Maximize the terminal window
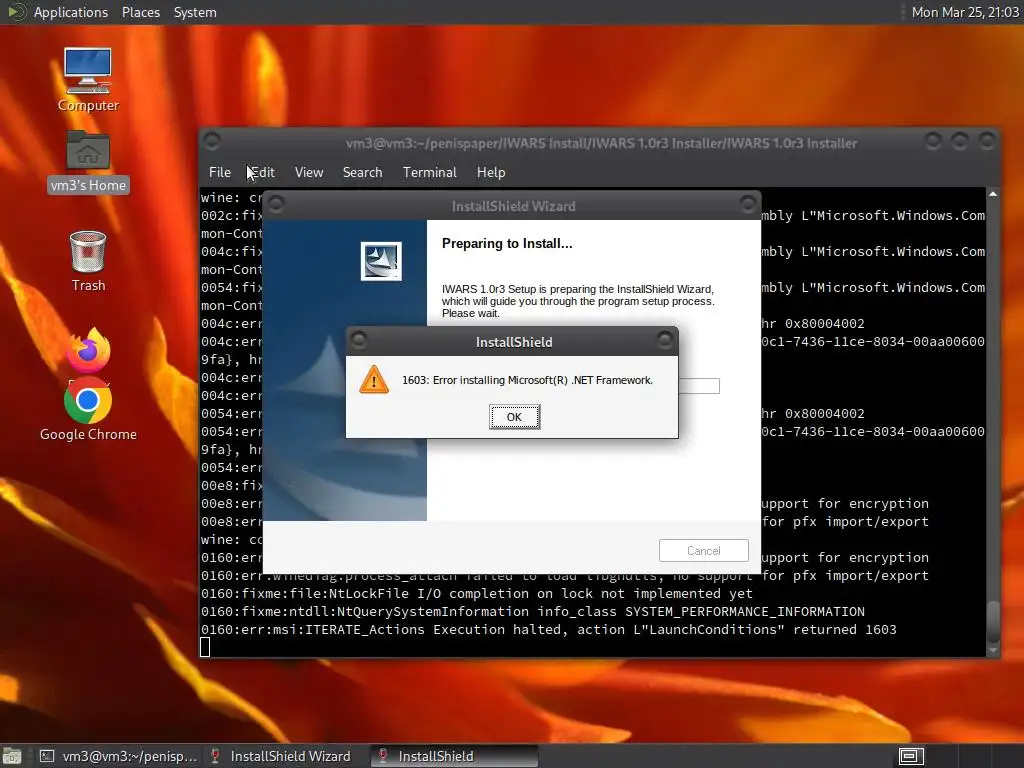The image size is (1024, 768). click(960, 140)
